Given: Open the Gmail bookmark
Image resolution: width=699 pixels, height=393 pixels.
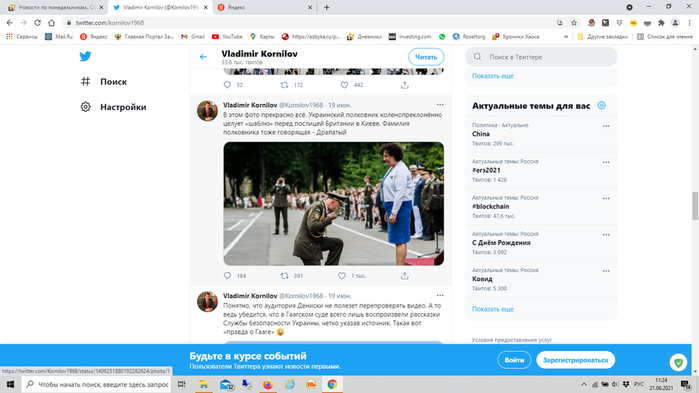Looking at the screenshot, I should point(193,37).
